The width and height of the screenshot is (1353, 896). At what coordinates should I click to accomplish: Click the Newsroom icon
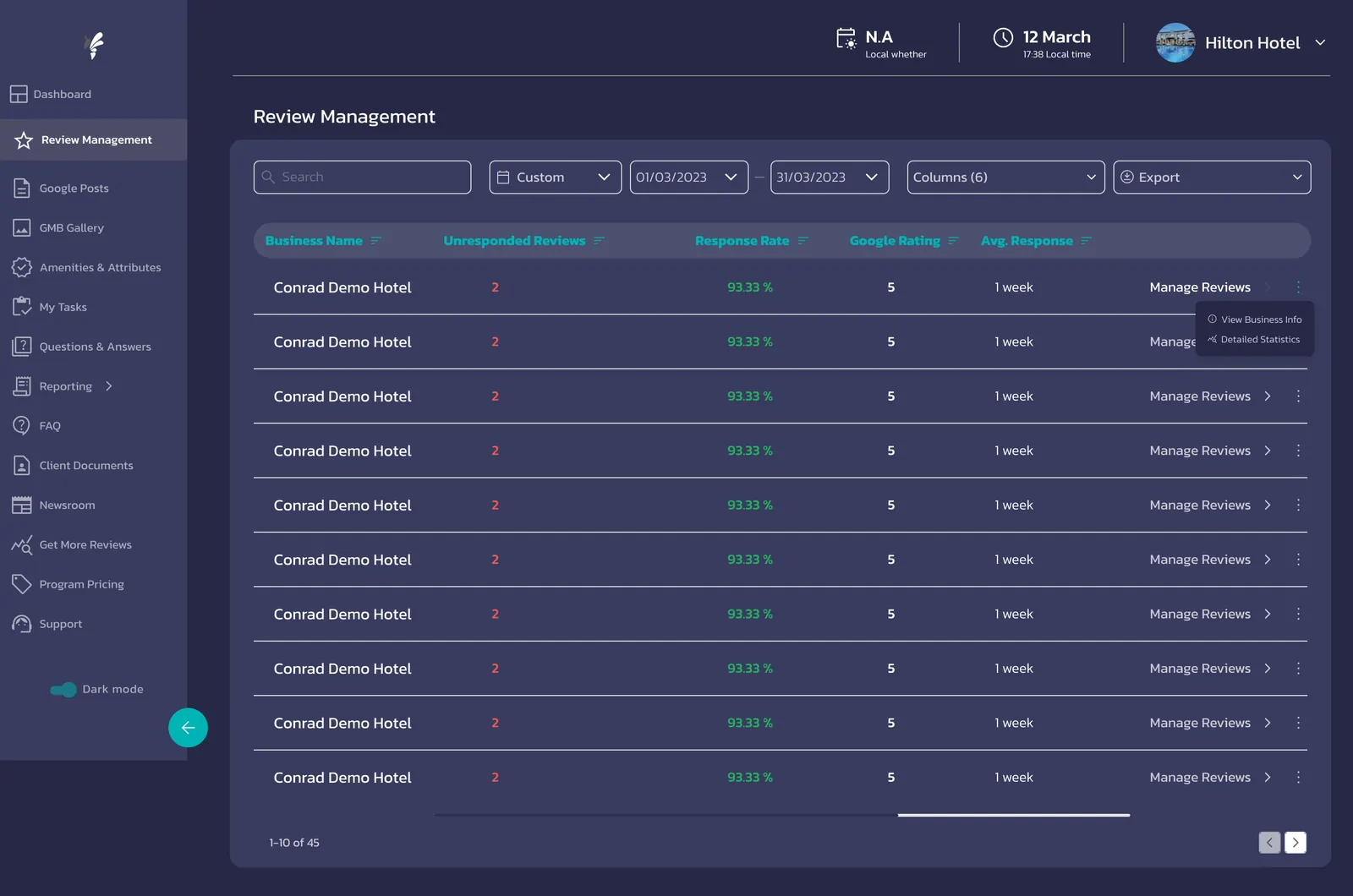point(22,505)
